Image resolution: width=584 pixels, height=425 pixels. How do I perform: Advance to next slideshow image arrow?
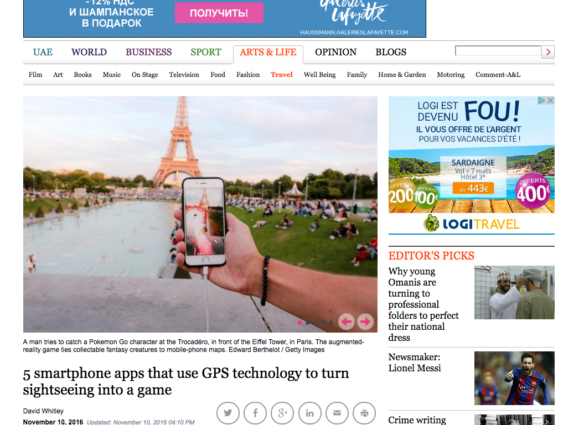(x=365, y=321)
